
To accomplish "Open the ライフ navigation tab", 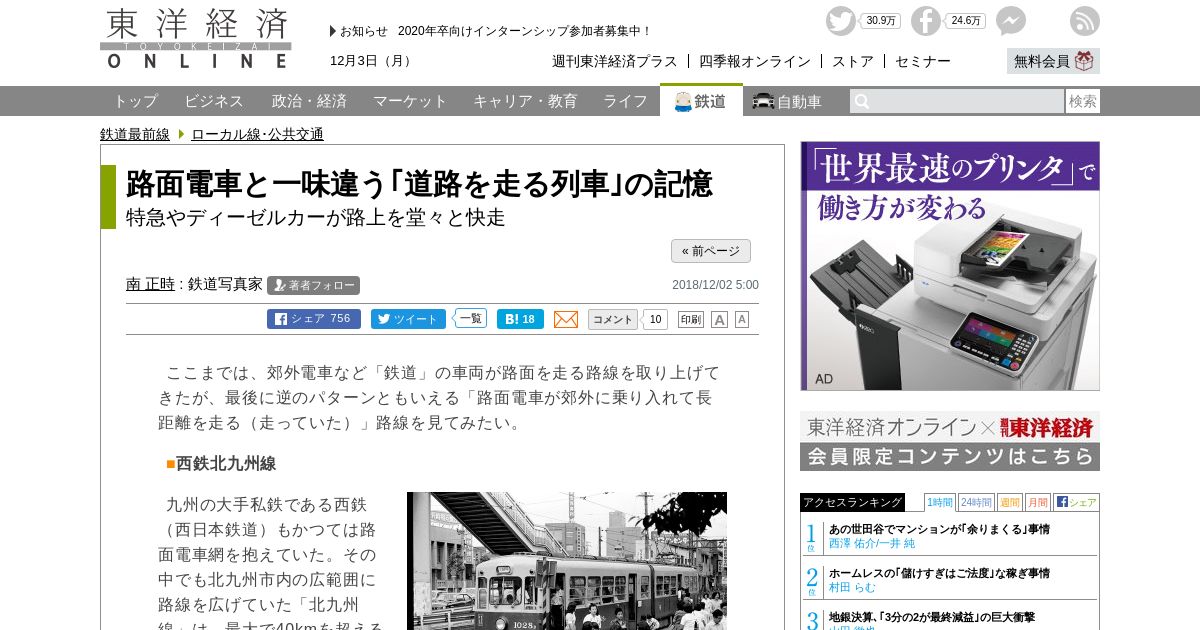I will (625, 101).
